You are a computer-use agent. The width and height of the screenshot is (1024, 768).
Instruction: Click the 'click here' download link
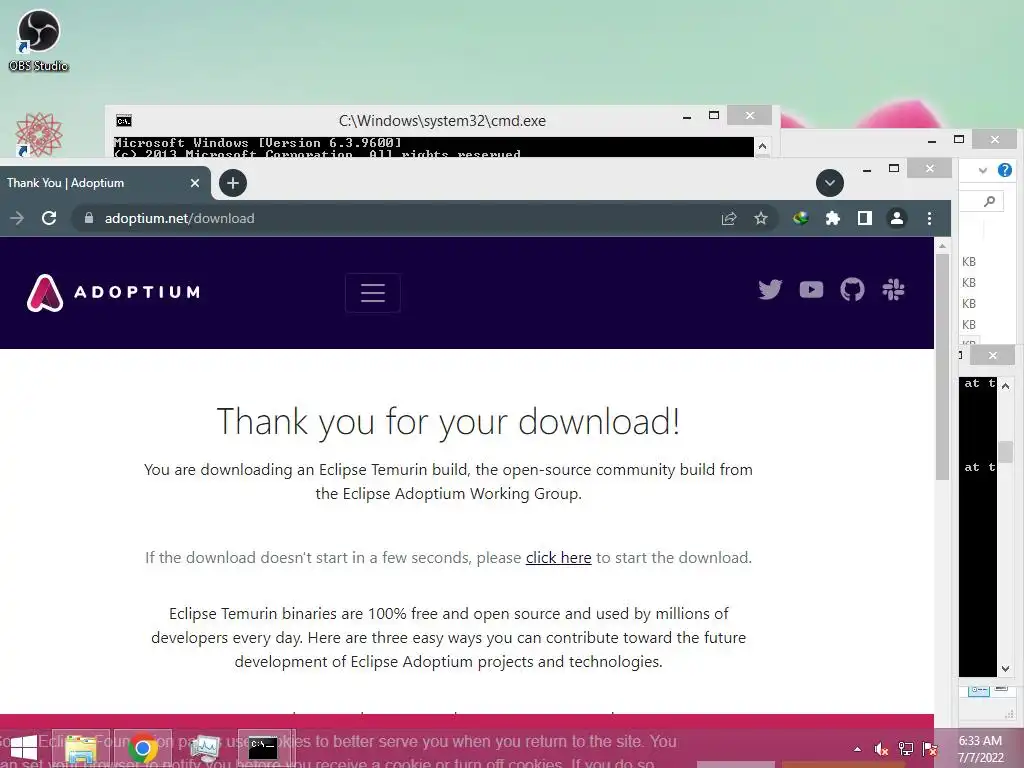558,558
